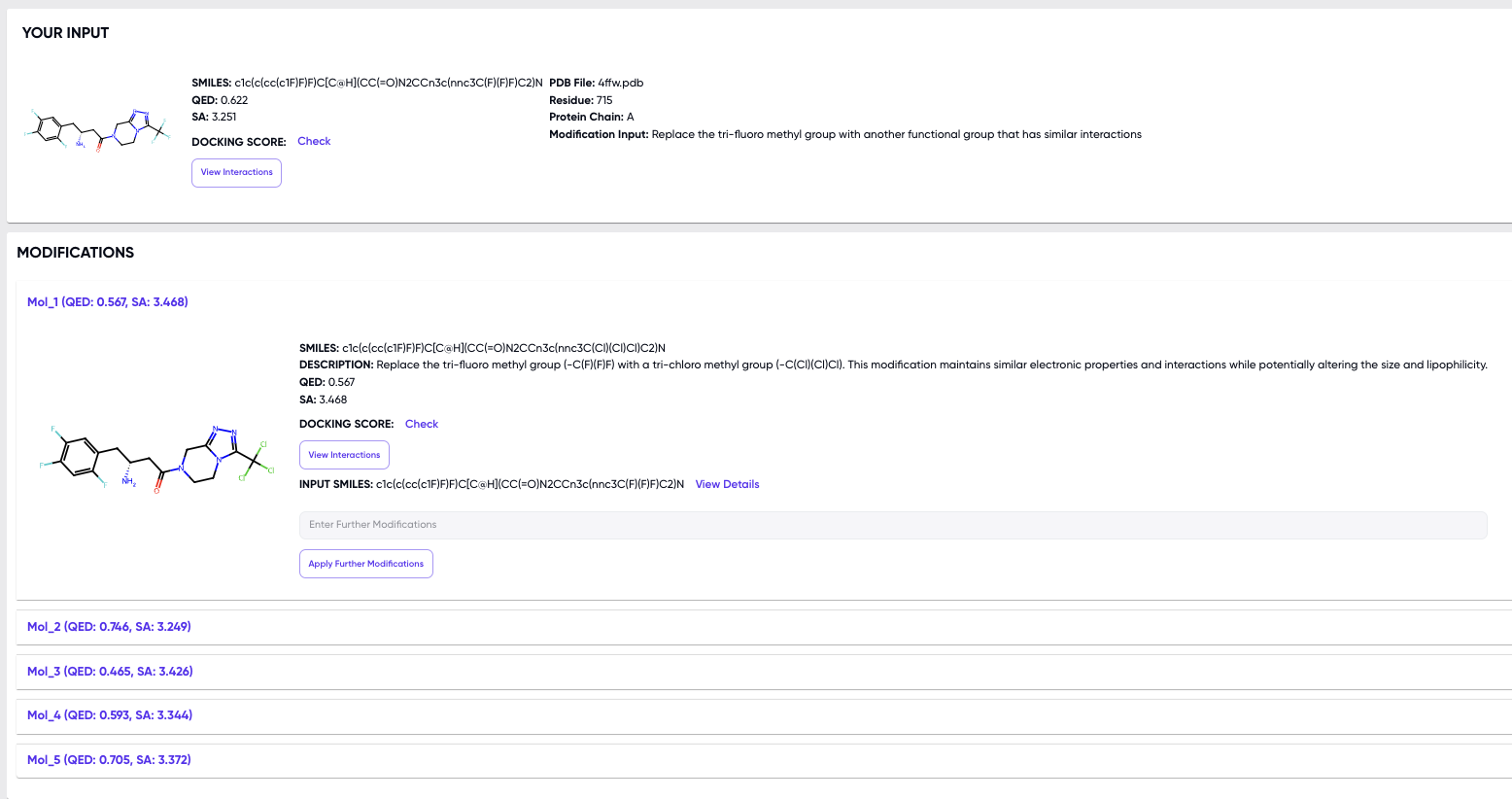Click View Interactions under Your Input
Screen dimensions: 1512x799
[x=236, y=173]
